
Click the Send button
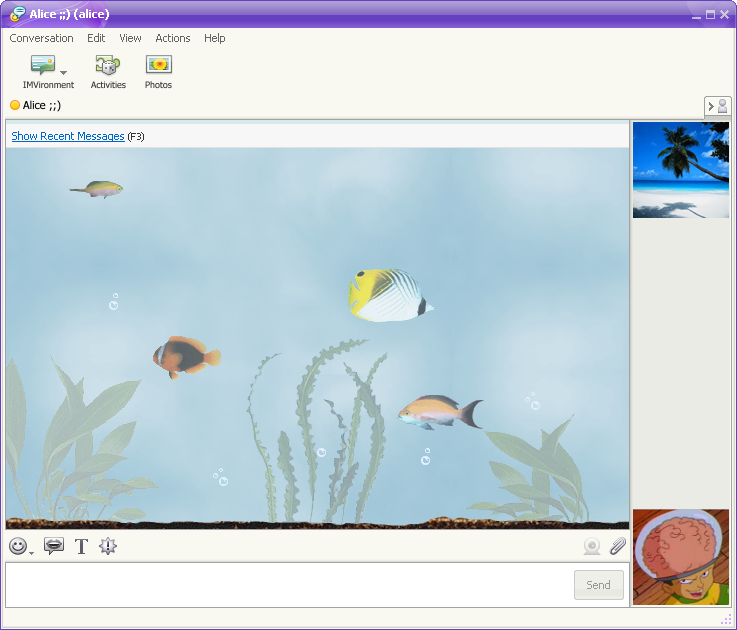[598, 585]
